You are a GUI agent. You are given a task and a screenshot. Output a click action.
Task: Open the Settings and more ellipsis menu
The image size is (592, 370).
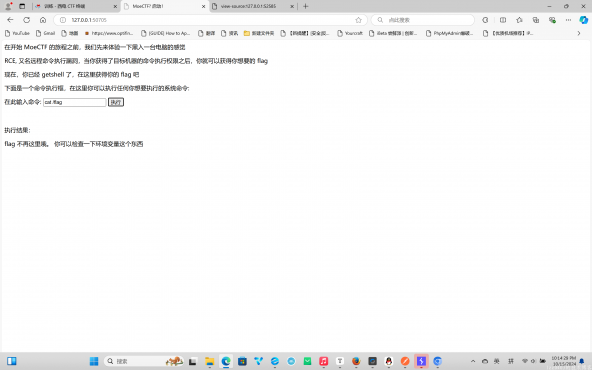(568, 20)
